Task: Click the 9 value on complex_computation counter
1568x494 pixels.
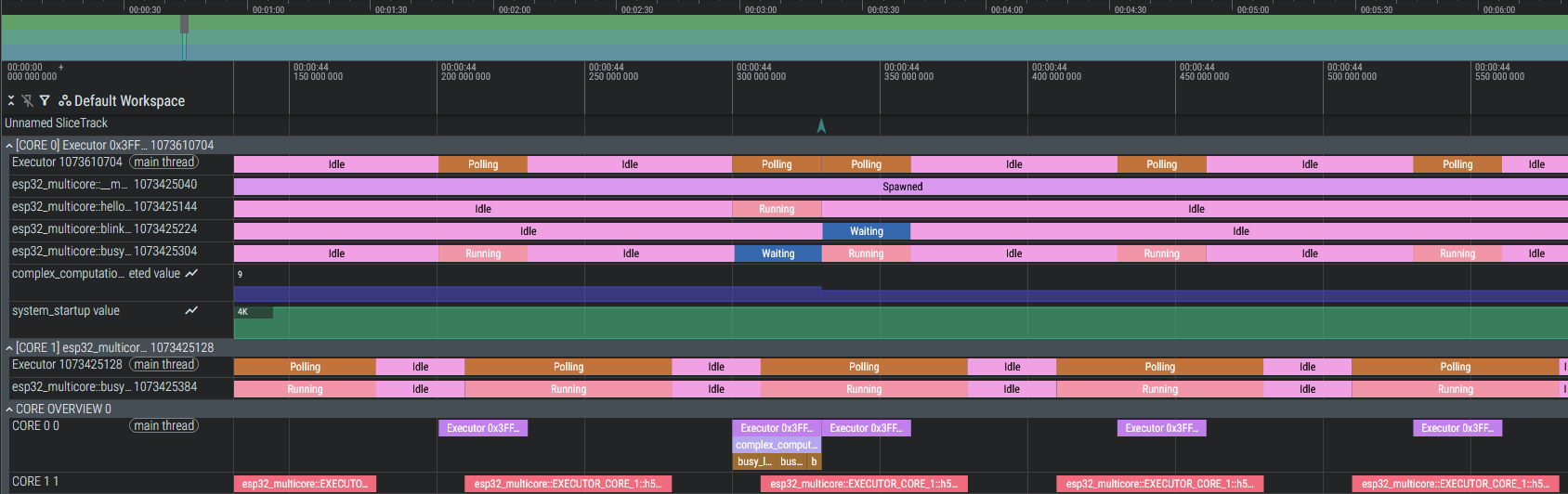Action: tap(240, 274)
